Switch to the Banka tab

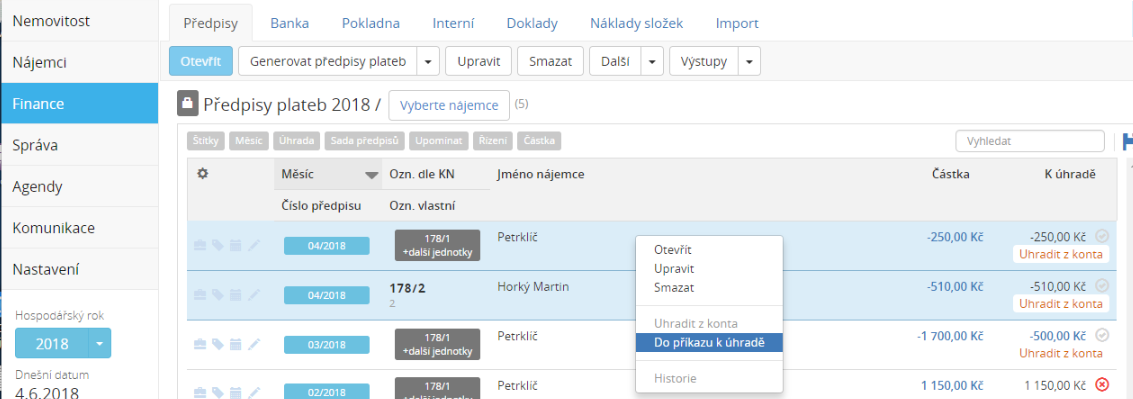pos(290,23)
